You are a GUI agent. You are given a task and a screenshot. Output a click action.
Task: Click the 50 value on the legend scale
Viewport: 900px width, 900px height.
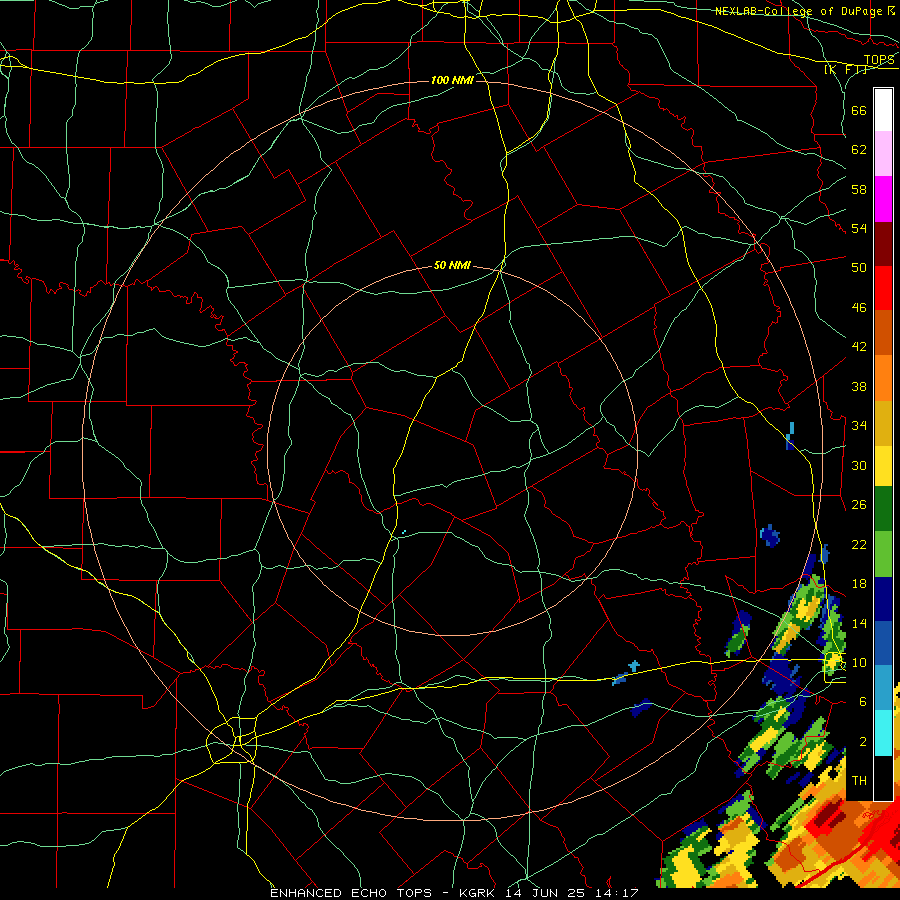(x=859, y=267)
